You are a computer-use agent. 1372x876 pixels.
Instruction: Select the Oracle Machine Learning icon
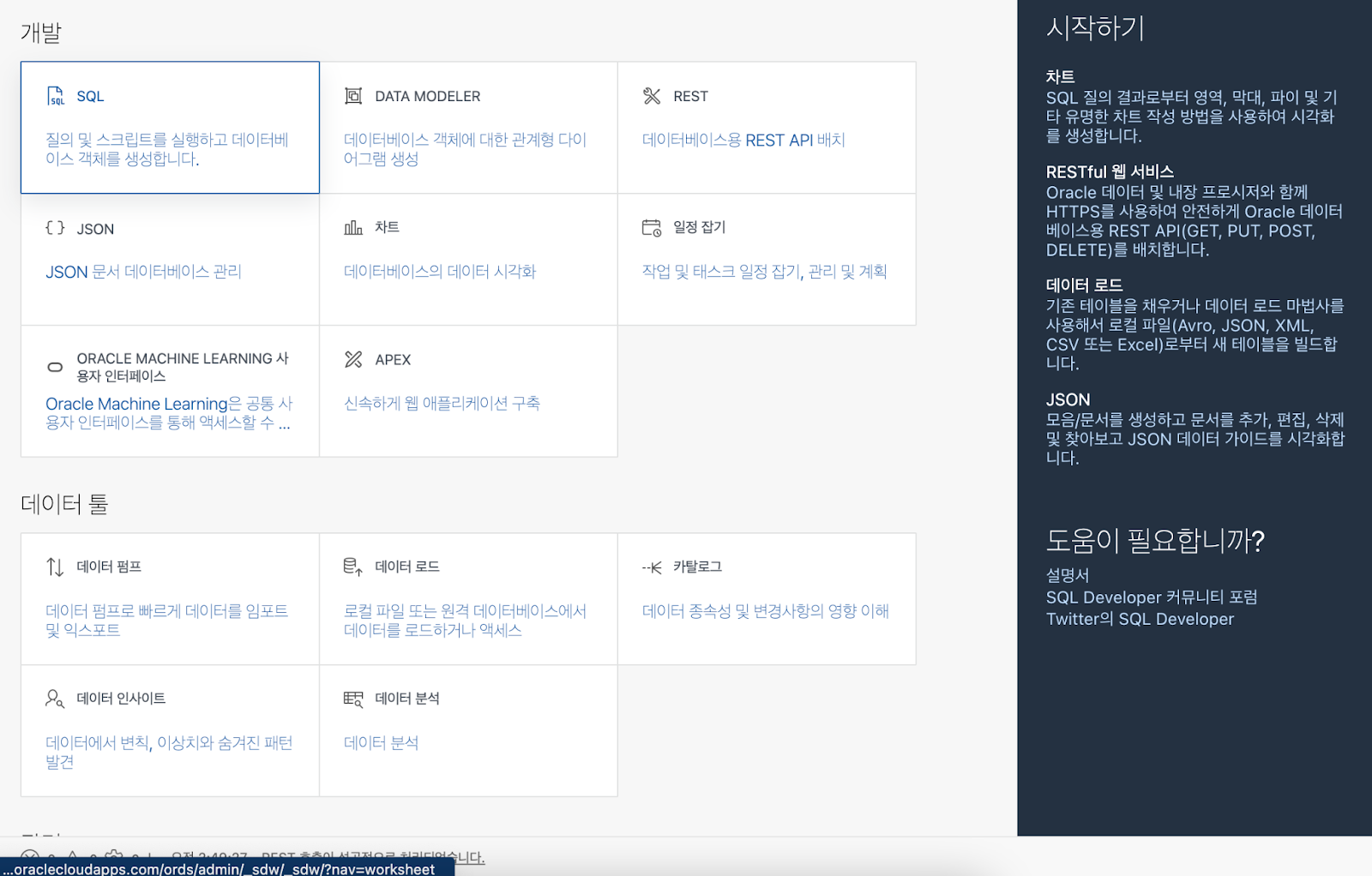tap(55, 367)
